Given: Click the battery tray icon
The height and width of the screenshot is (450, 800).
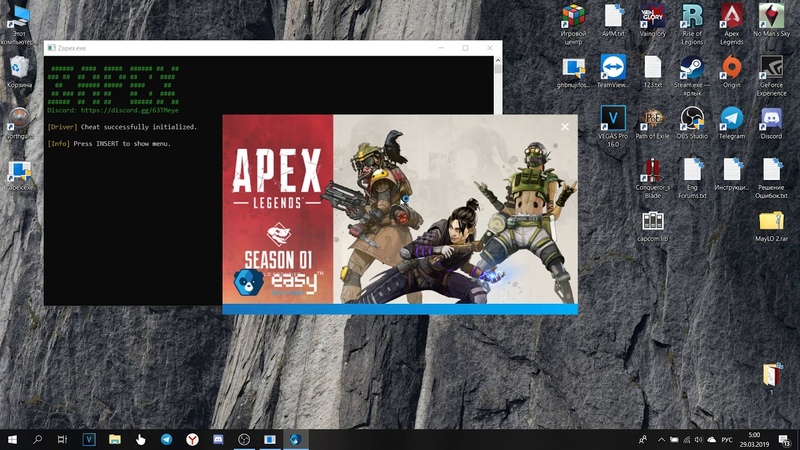Looking at the screenshot, I should coord(674,439).
